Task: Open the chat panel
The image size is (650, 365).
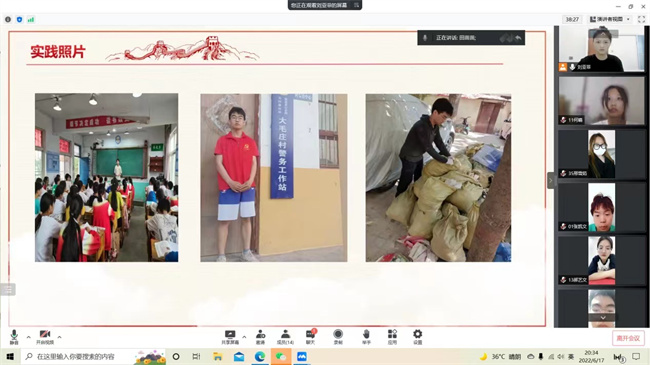Action: click(x=310, y=337)
